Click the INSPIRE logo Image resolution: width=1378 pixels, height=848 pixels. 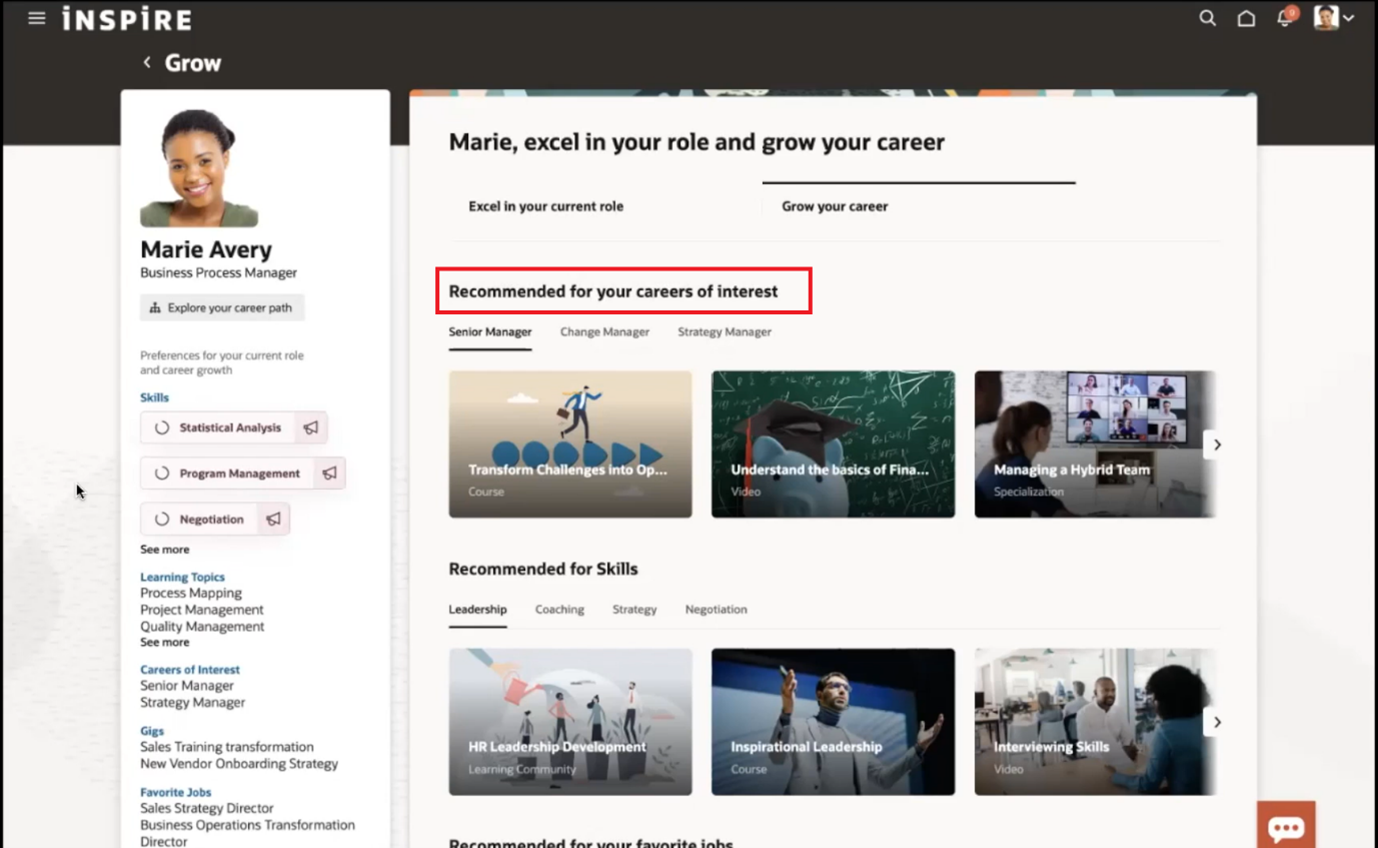point(125,17)
